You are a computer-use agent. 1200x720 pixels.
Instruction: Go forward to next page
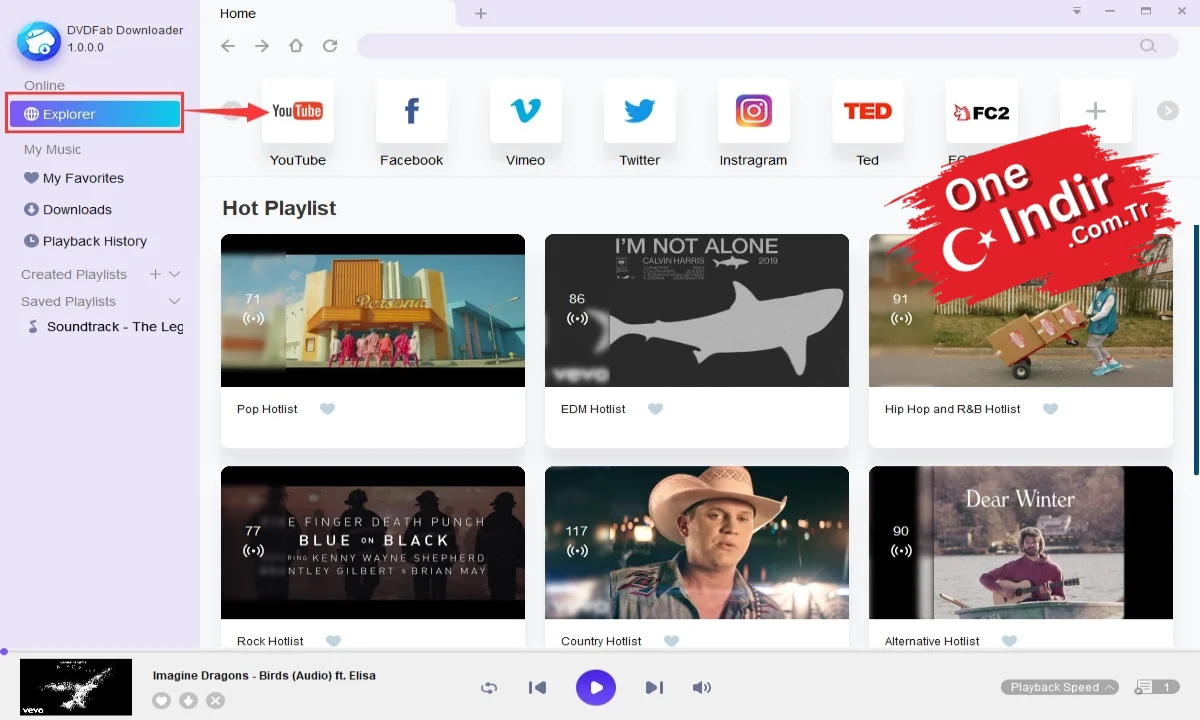(262, 46)
